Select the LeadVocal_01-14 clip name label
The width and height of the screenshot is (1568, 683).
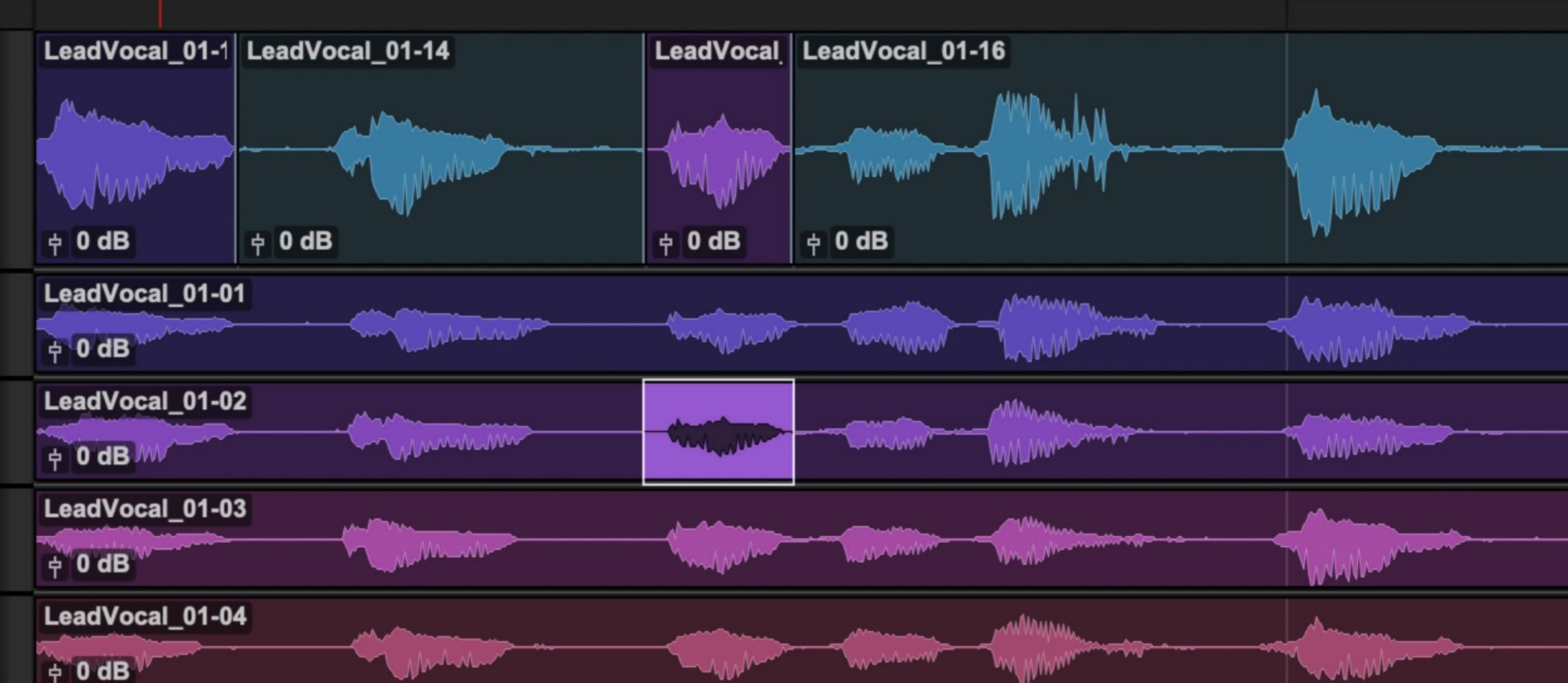(348, 51)
